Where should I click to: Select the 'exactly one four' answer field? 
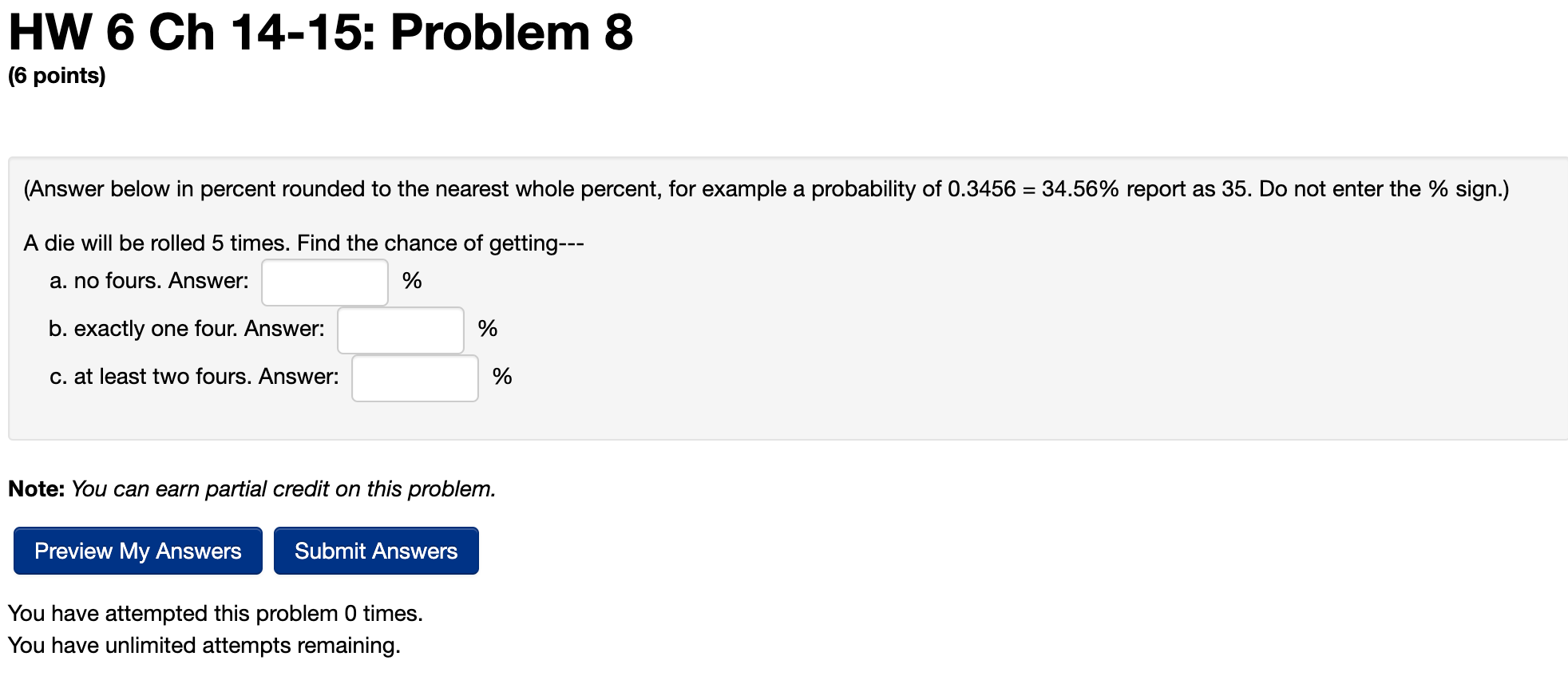(x=399, y=330)
